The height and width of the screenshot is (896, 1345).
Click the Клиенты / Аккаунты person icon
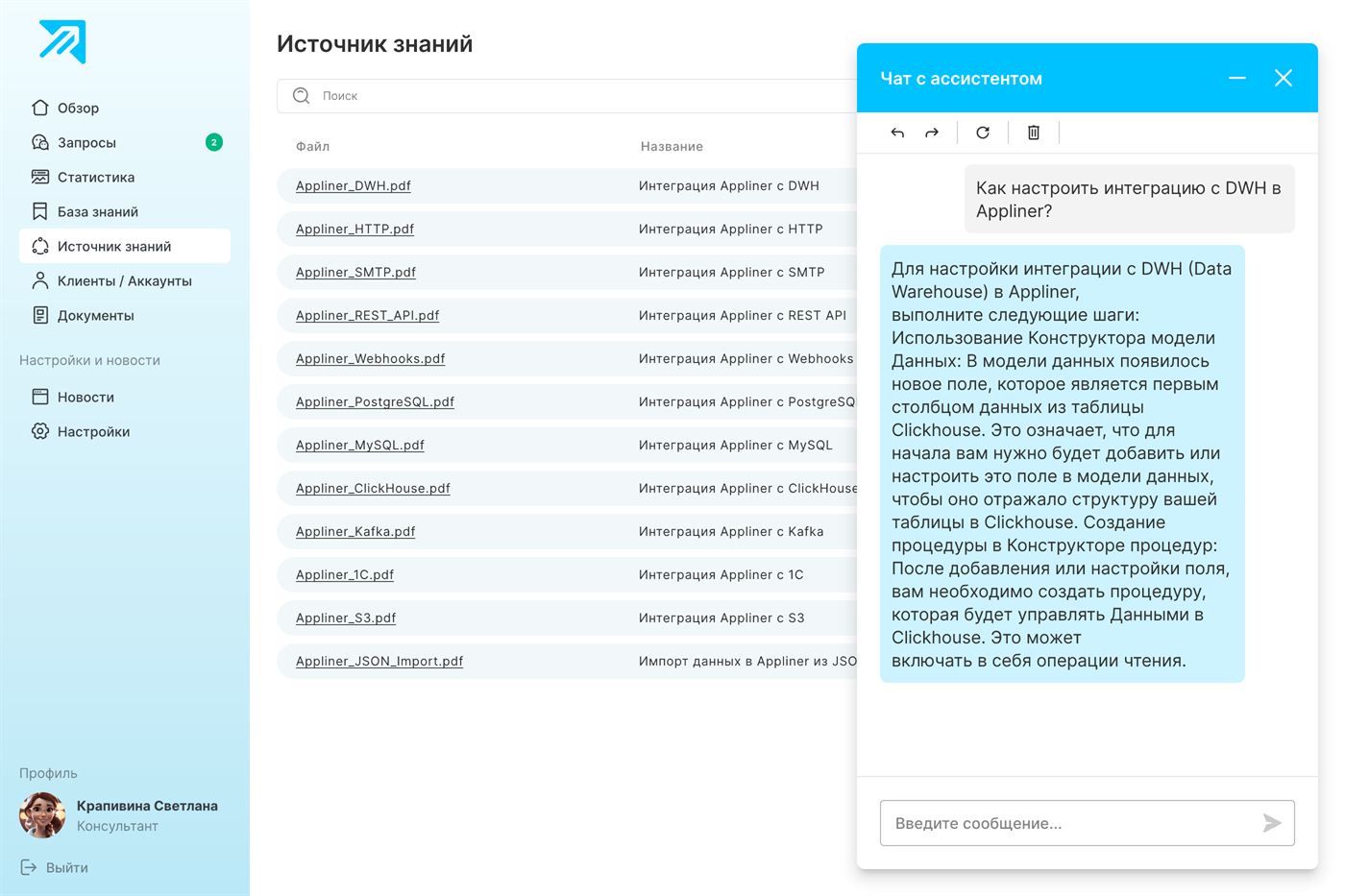(x=40, y=280)
